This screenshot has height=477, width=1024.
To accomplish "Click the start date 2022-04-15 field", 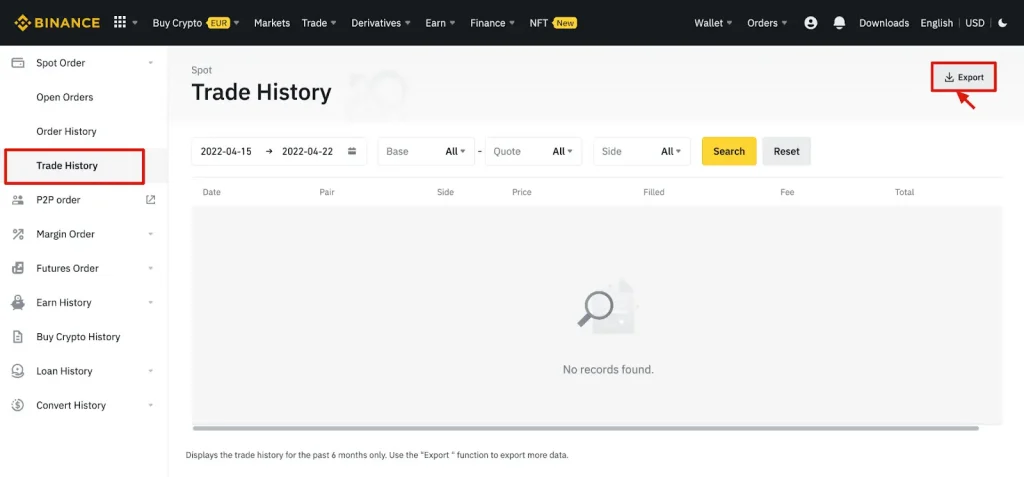I will [226, 152].
